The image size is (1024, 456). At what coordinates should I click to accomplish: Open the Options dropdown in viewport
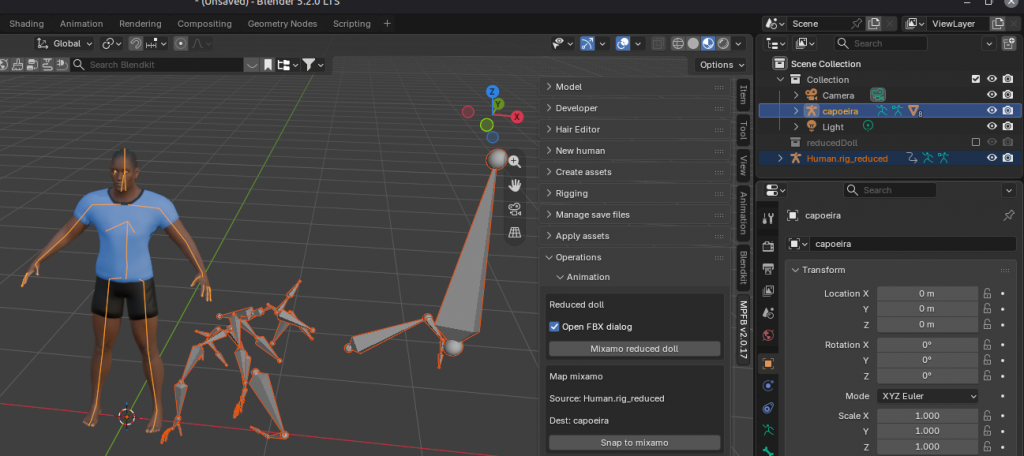point(722,65)
